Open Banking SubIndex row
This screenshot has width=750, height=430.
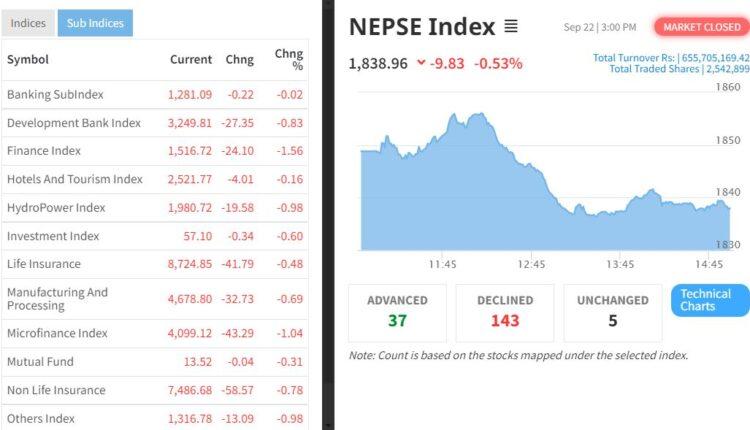[55, 94]
